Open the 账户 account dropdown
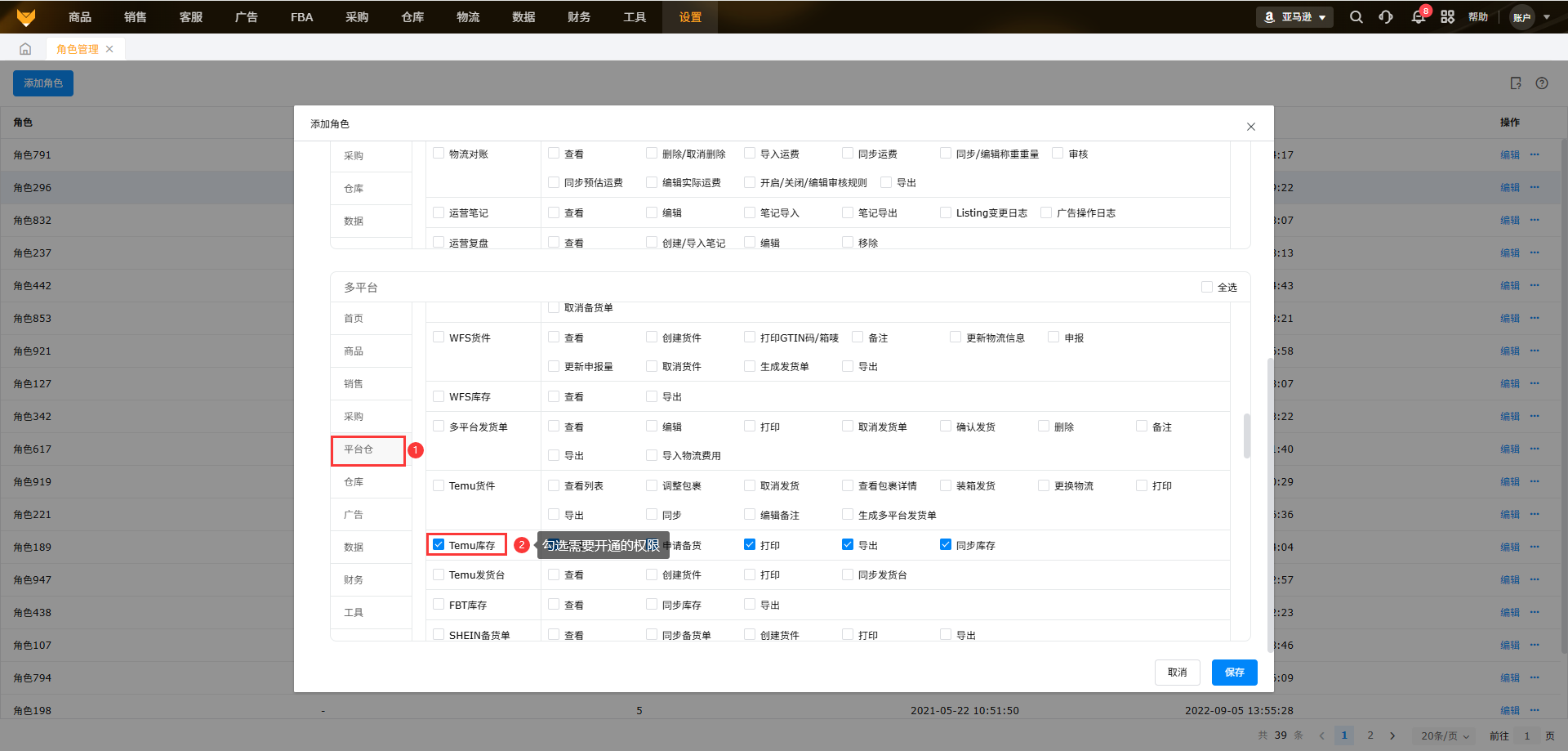The height and width of the screenshot is (751, 1568). [x=1530, y=17]
